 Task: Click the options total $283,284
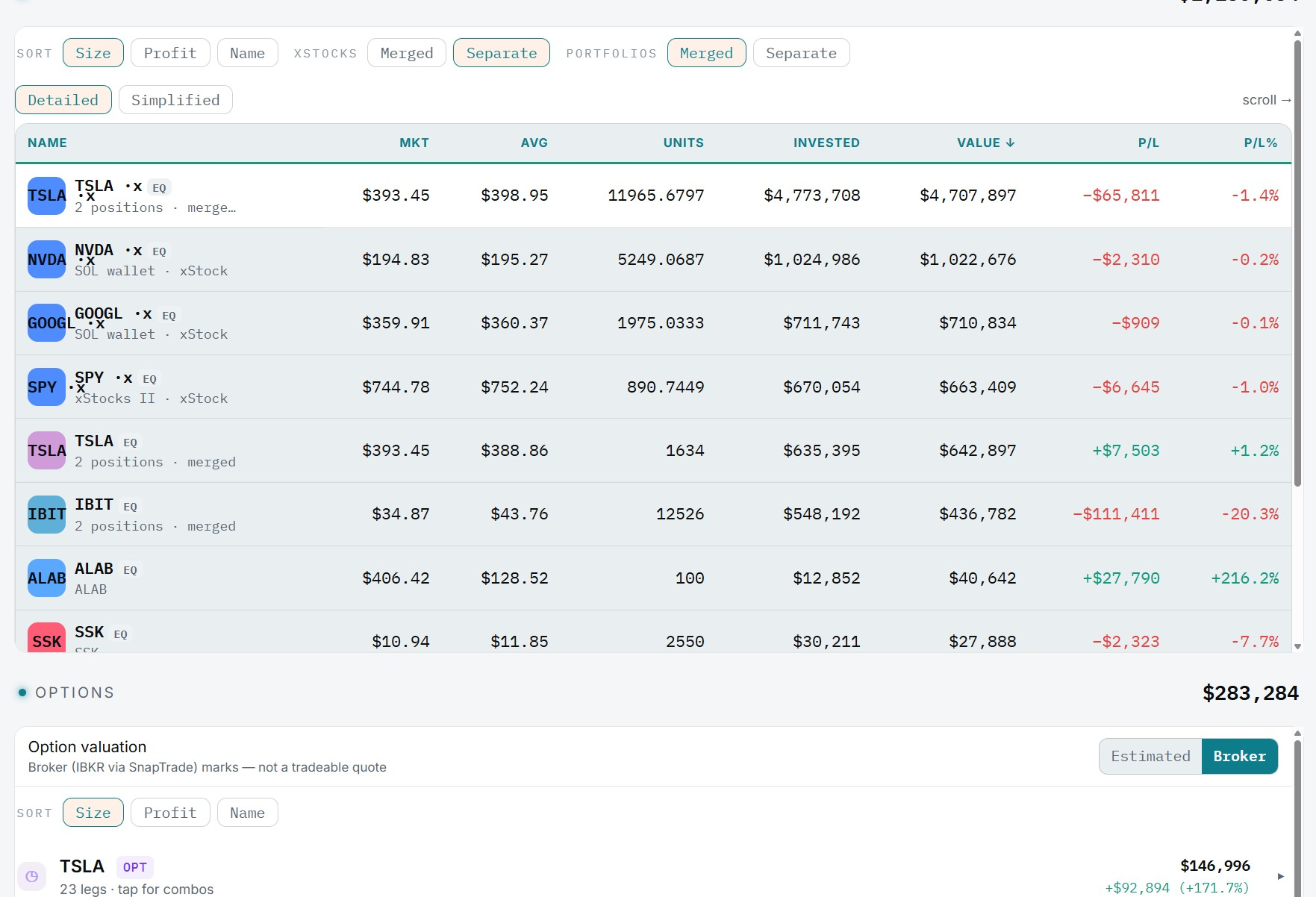pyautogui.click(x=1250, y=693)
